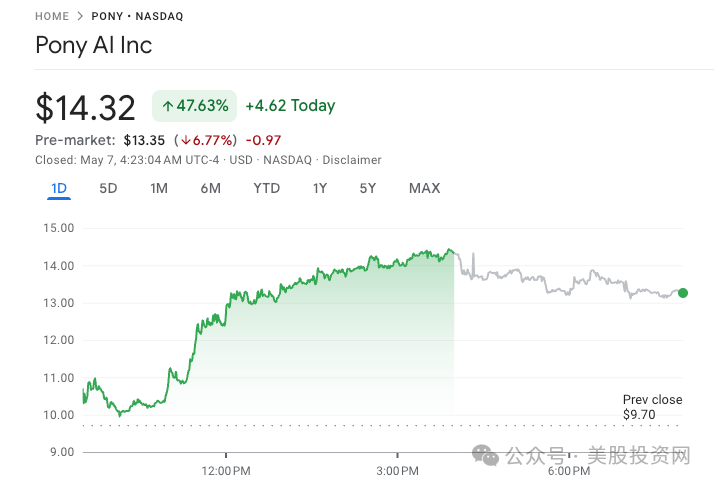714x485 pixels.
Task: Select the 1D time range tab
Action: pyautogui.click(x=59, y=188)
